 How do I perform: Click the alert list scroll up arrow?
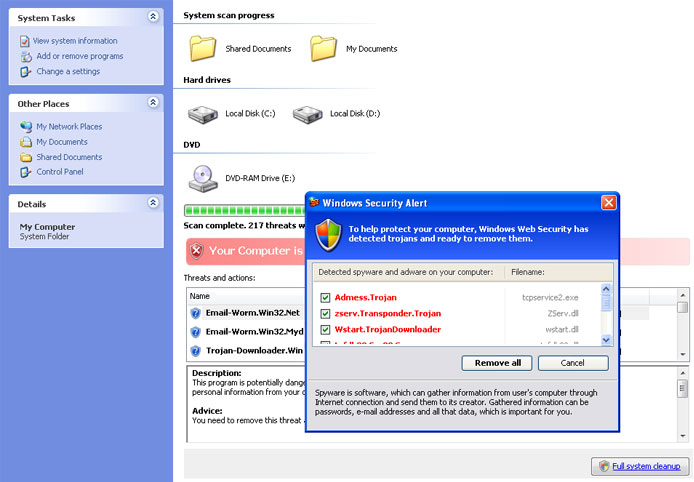606,289
